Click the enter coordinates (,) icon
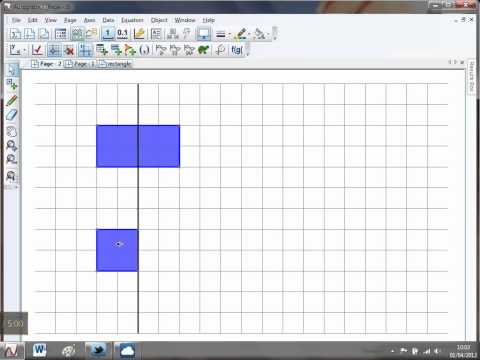480x360 pixels. click(x=144, y=50)
